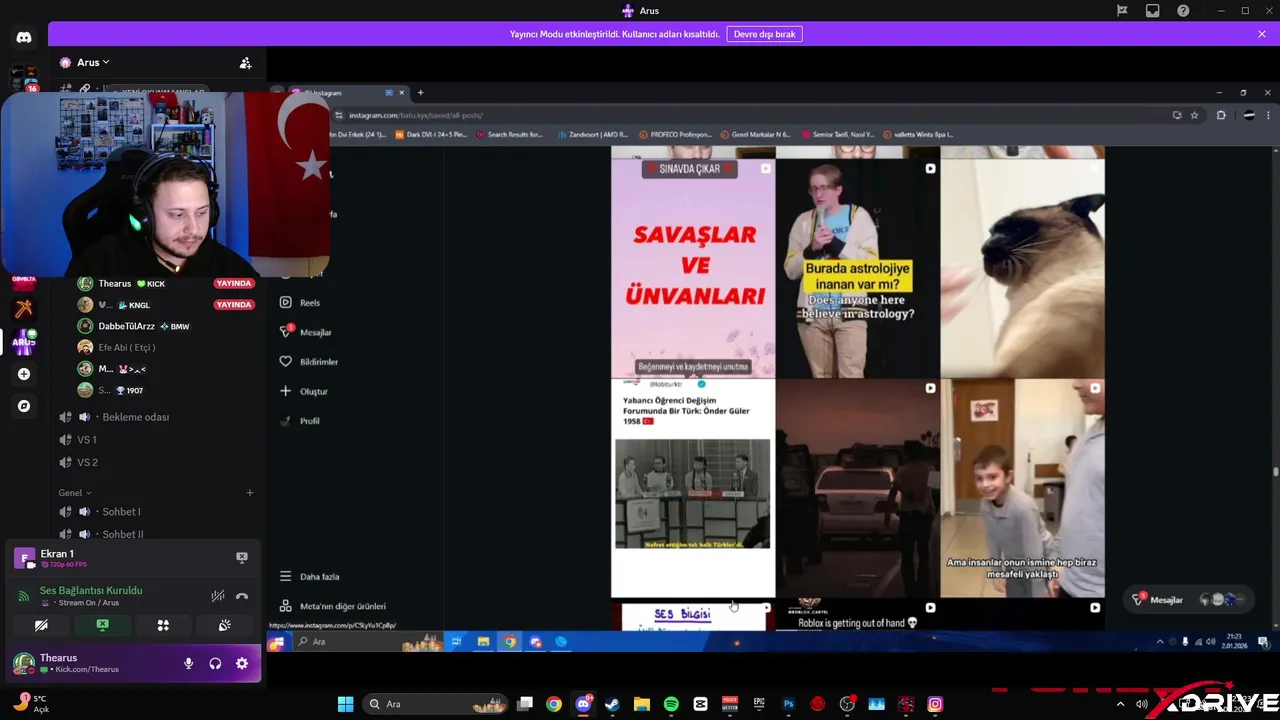Disconnect from voice with phone icon

242,596
